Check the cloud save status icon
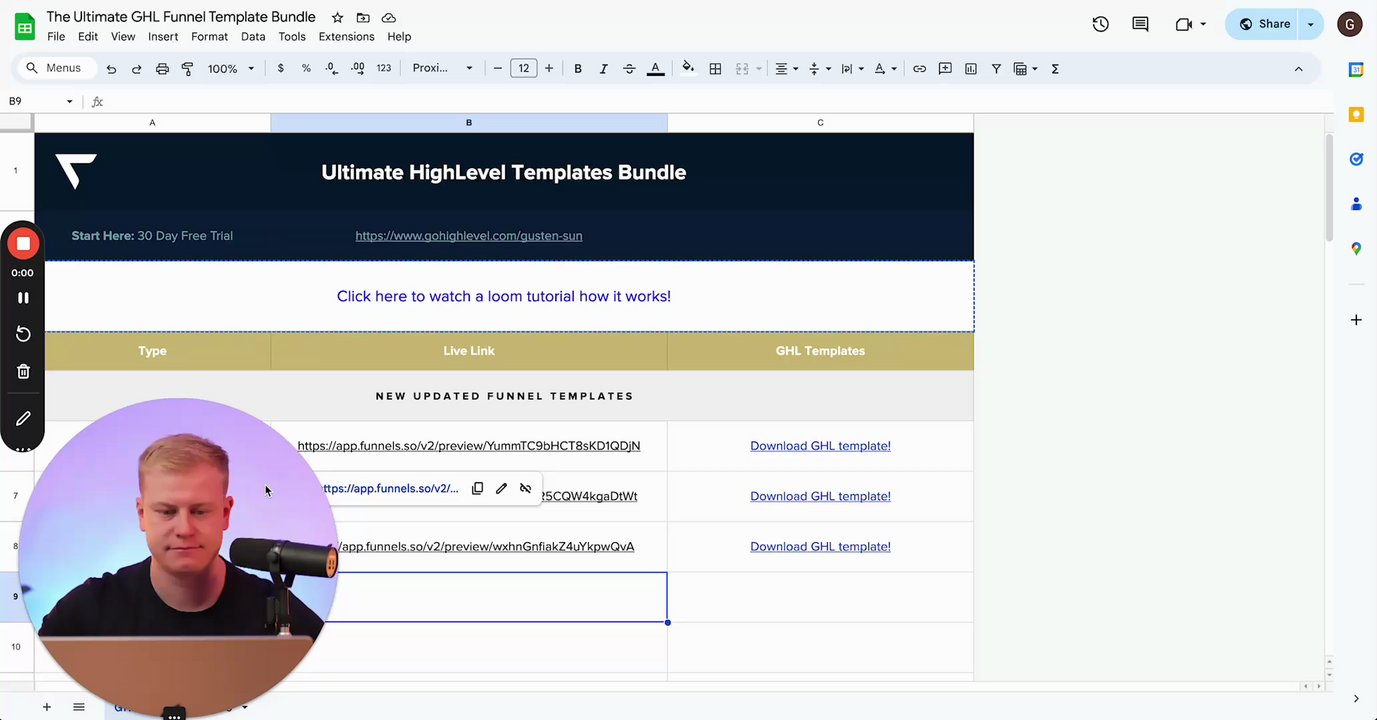This screenshot has width=1377, height=720. coord(389,18)
